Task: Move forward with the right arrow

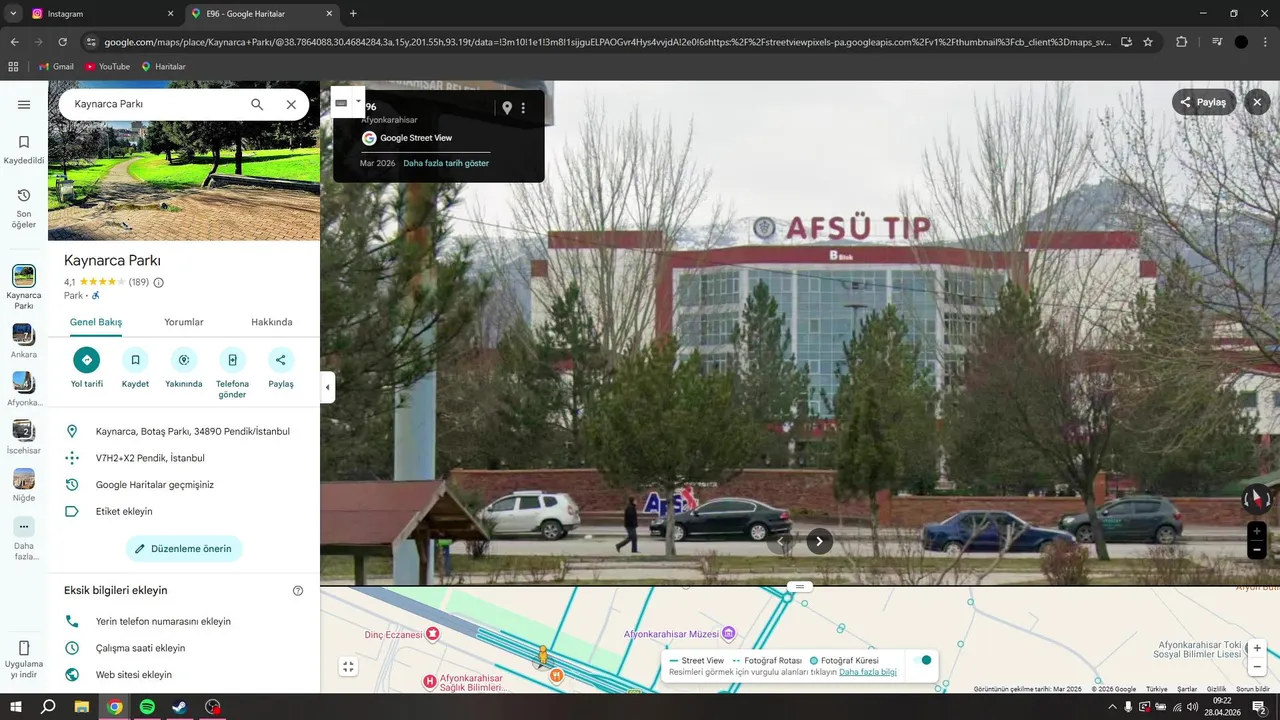Action: click(x=819, y=541)
